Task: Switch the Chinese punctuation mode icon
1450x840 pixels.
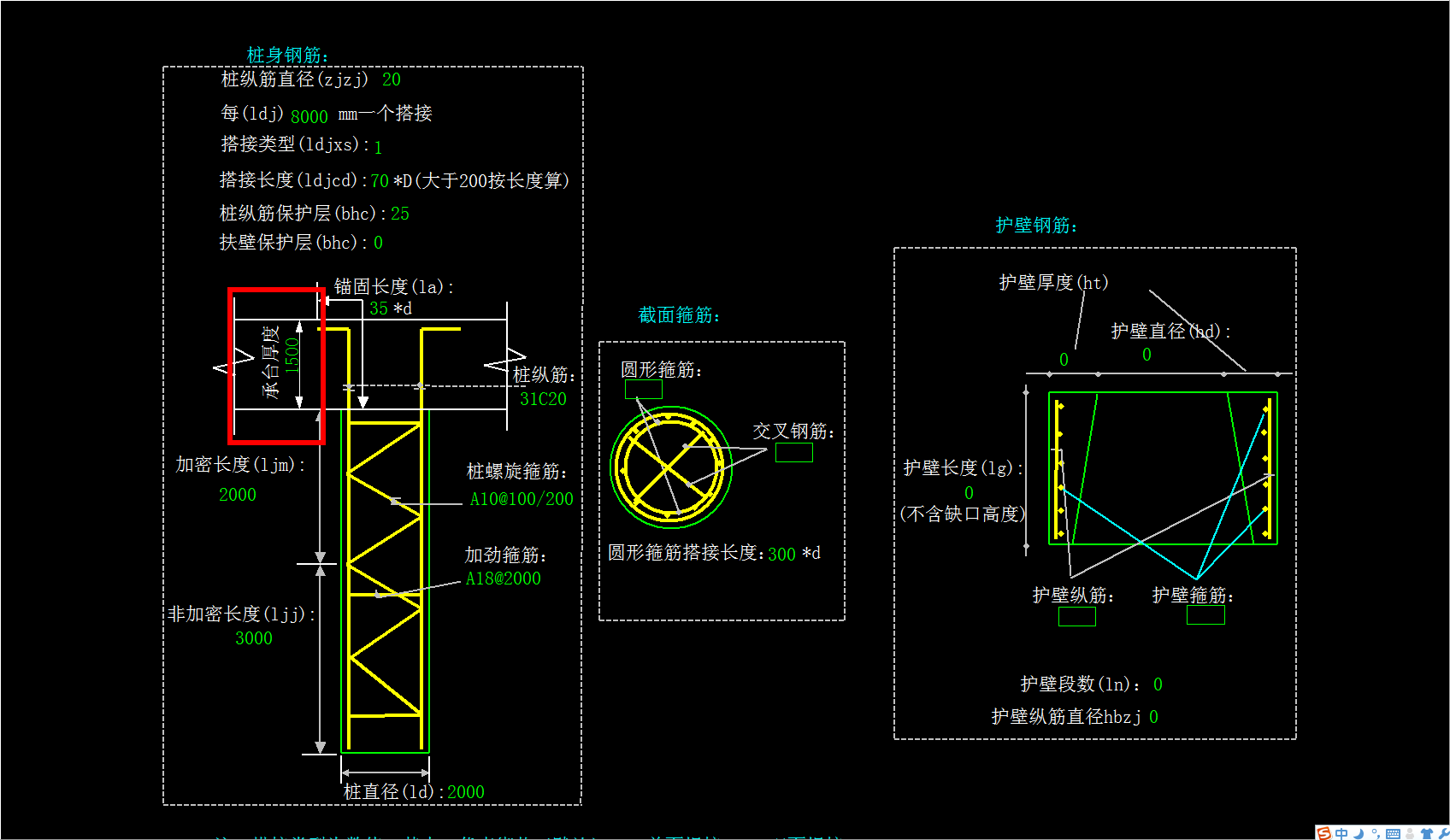Action: [1375, 833]
